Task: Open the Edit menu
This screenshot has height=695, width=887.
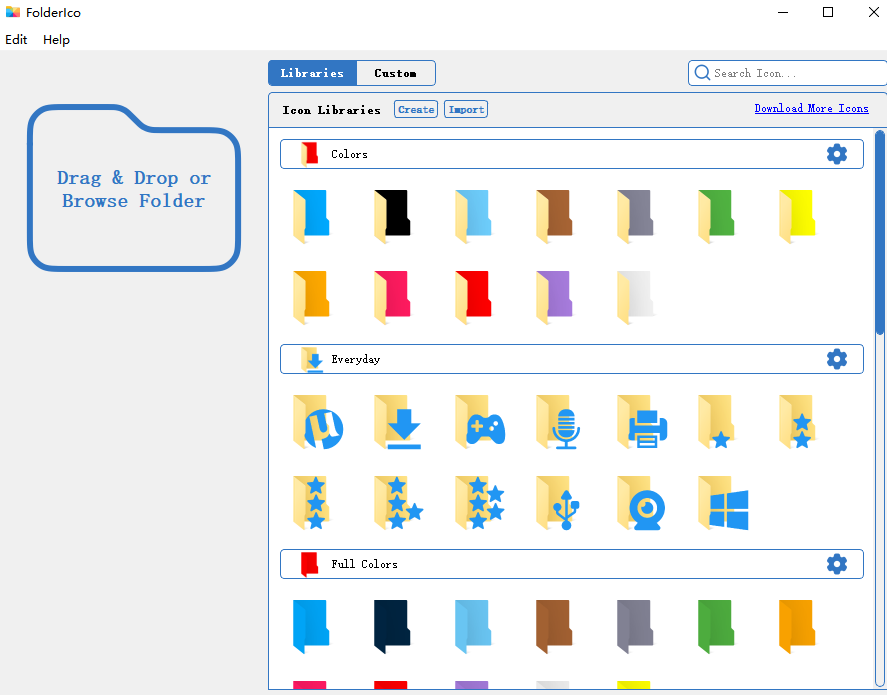Action: (16, 40)
